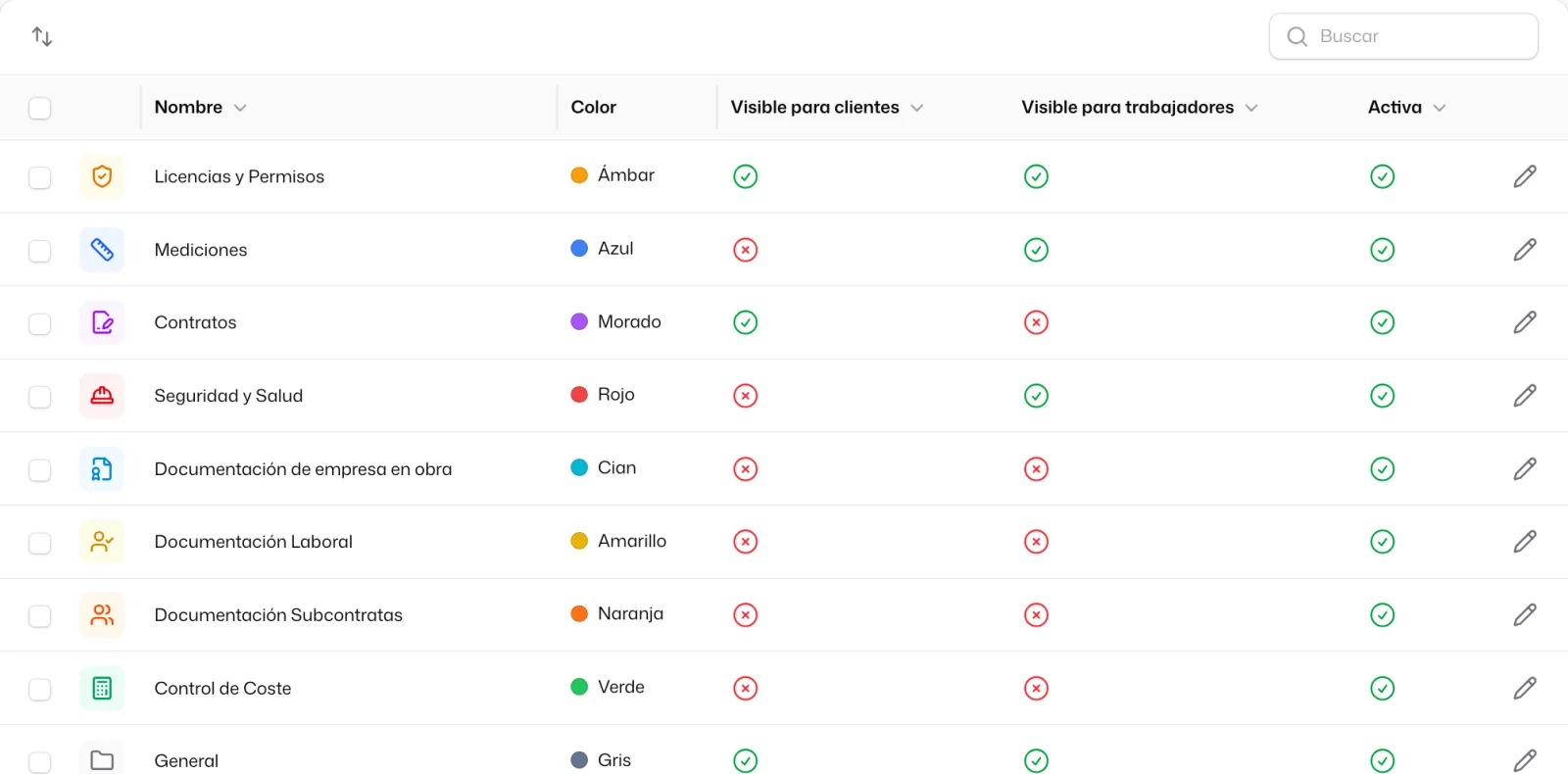Click pencil icon for Documentación Laboral
This screenshot has height=774, width=1568.
point(1525,542)
